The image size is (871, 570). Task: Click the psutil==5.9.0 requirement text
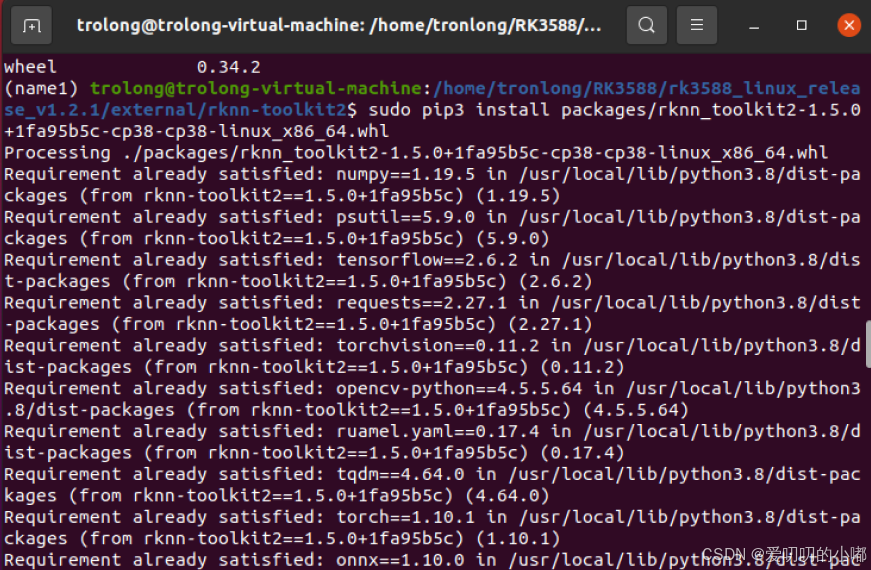pyautogui.click(x=406, y=217)
